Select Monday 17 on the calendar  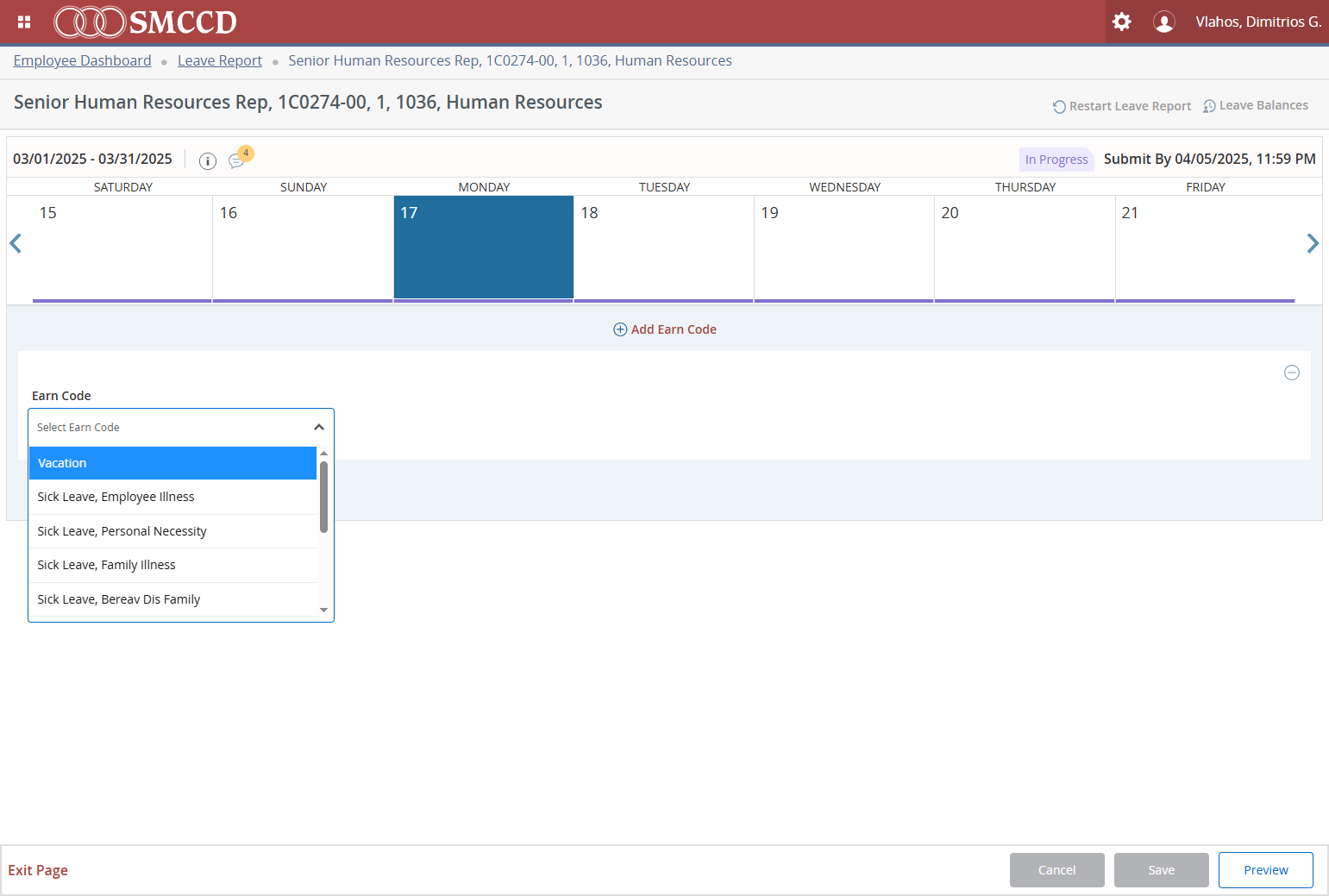click(484, 248)
